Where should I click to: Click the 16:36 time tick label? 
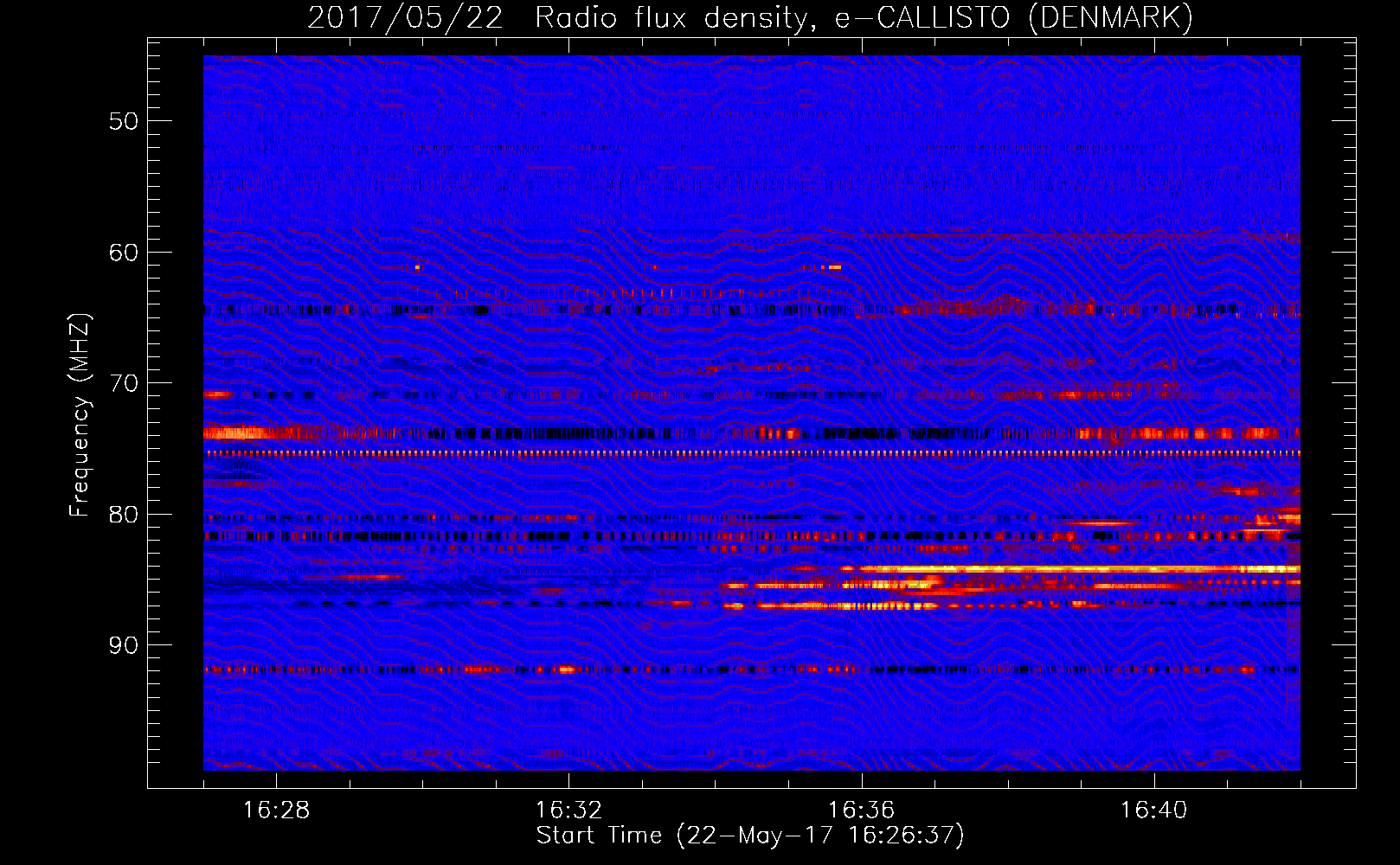click(x=861, y=811)
